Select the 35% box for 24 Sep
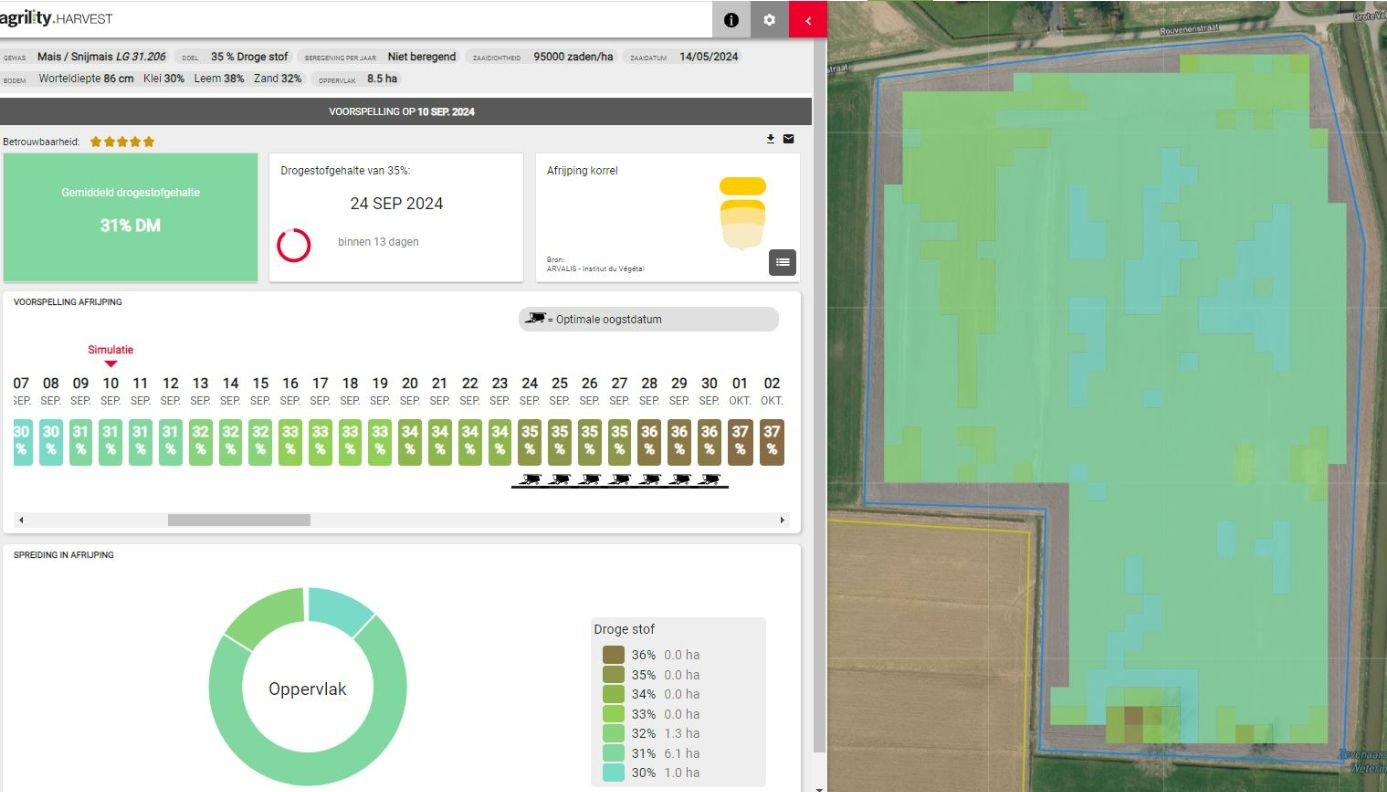The image size is (1387, 792). tap(530, 442)
